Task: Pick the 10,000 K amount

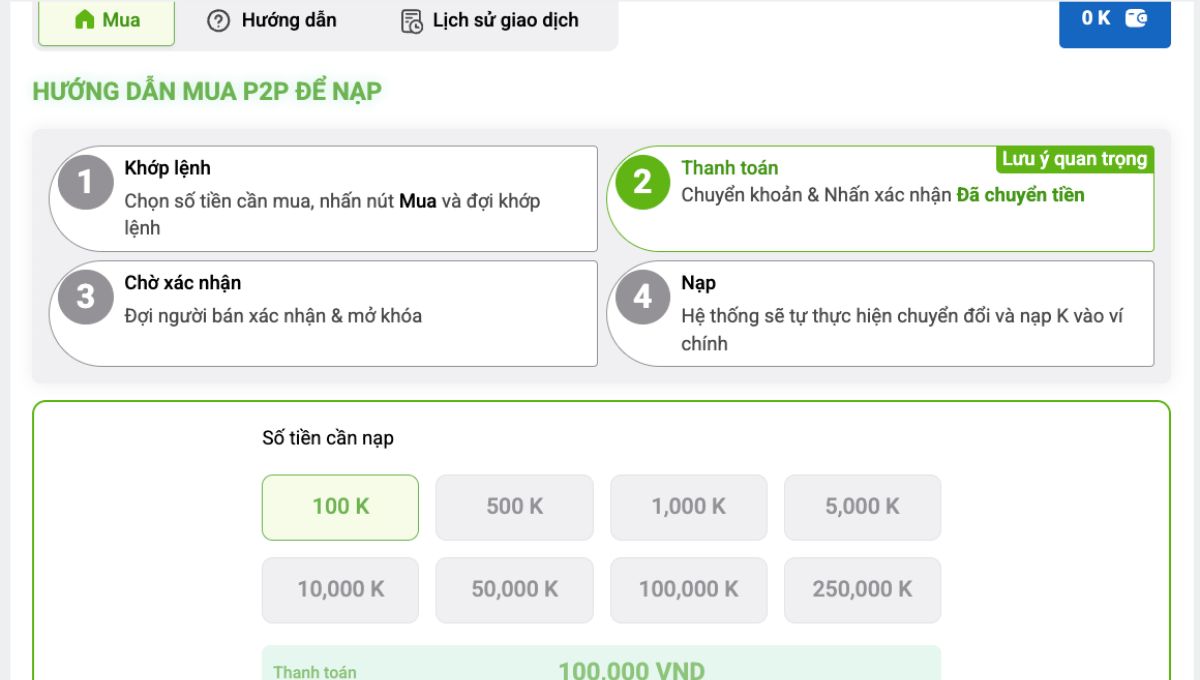Action: click(x=340, y=590)
